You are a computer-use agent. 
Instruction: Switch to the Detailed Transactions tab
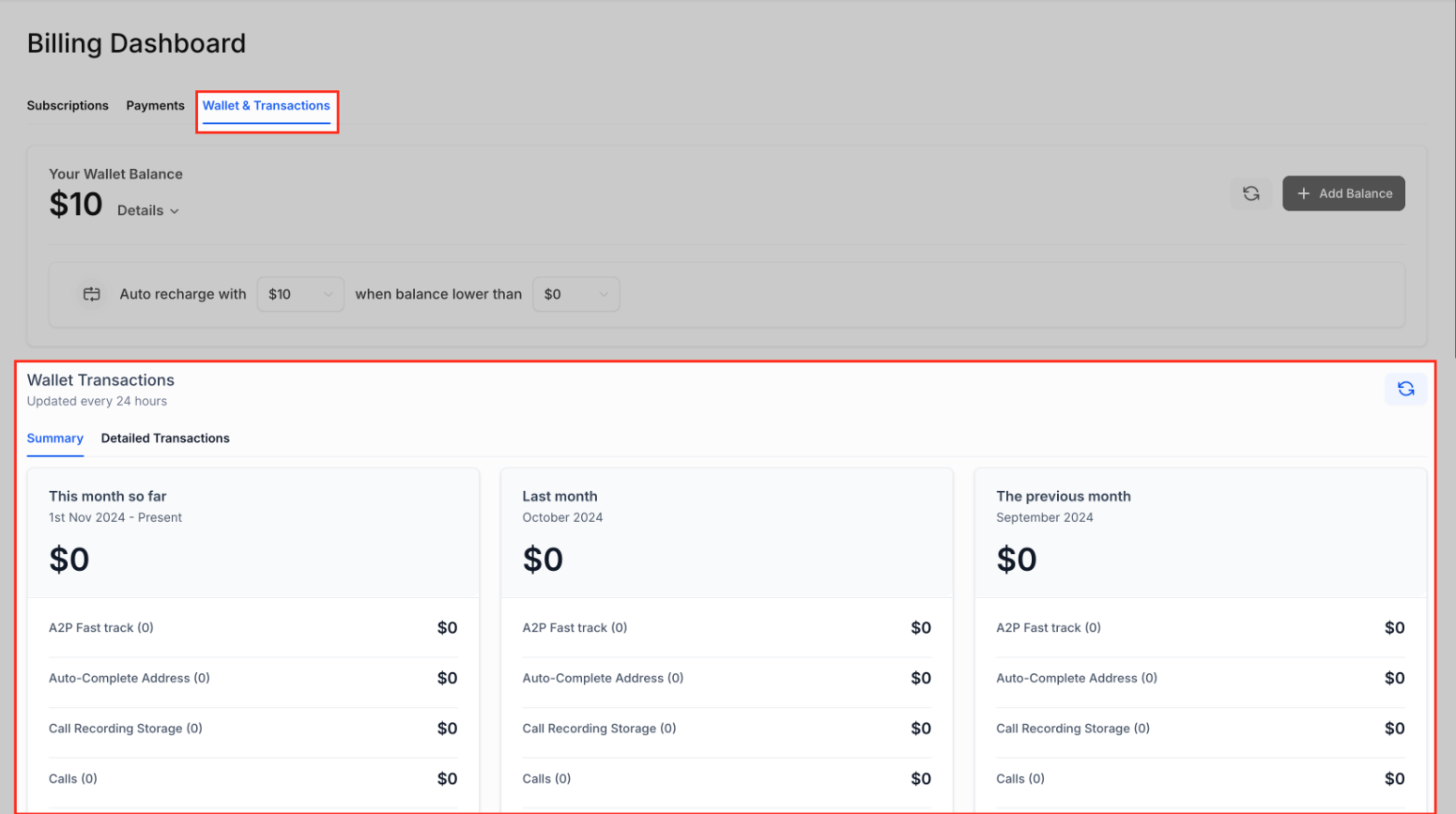tap(165, 438)
